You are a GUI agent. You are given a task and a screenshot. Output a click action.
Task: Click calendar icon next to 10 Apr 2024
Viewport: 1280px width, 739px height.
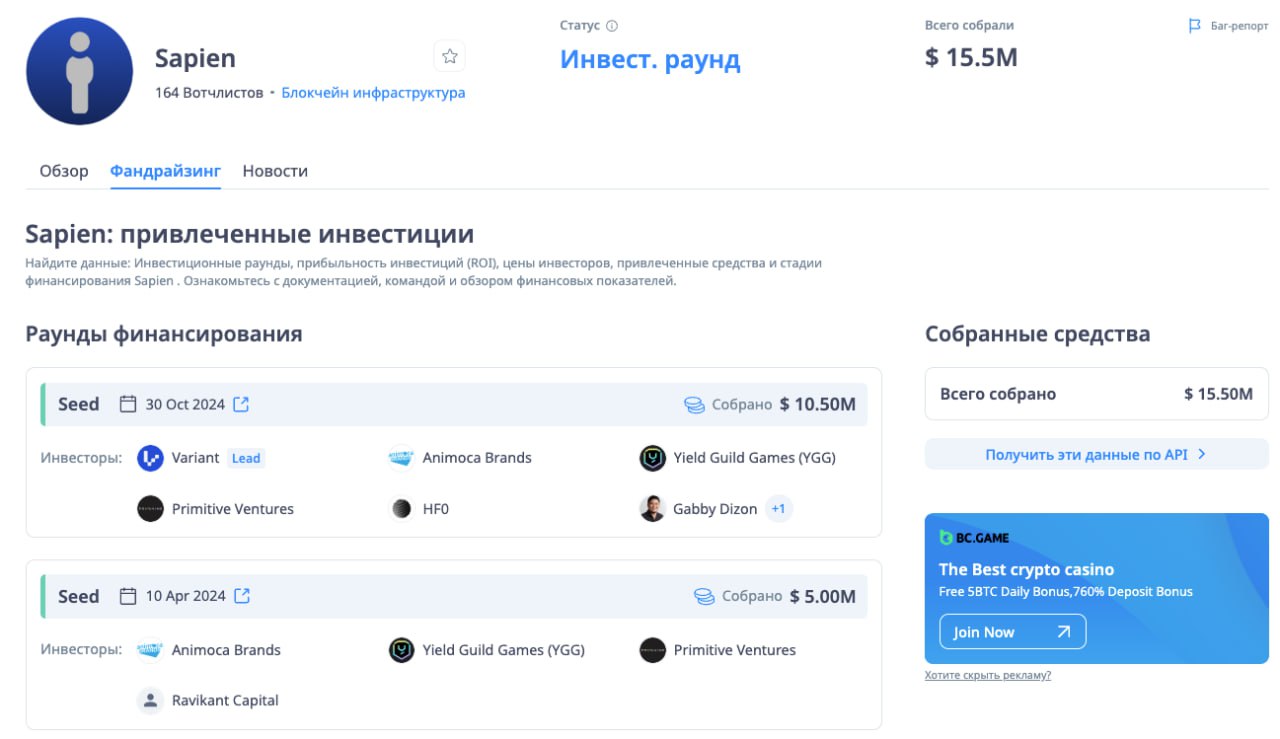click(x=128, y=596)
